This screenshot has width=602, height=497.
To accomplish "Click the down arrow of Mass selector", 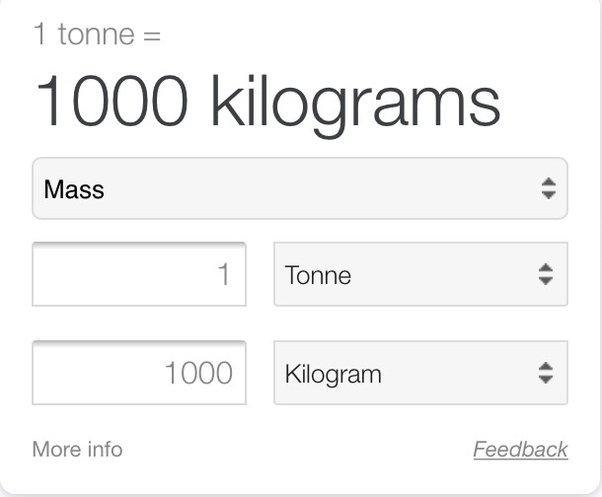I will pyautogui.click(x=549, y=195).
